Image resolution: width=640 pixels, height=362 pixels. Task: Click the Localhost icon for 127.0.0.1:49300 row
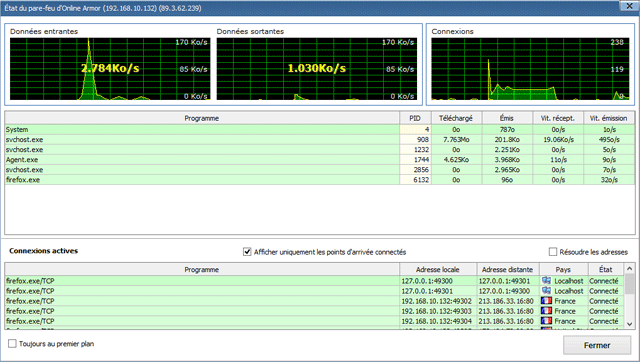coord(546,281)
